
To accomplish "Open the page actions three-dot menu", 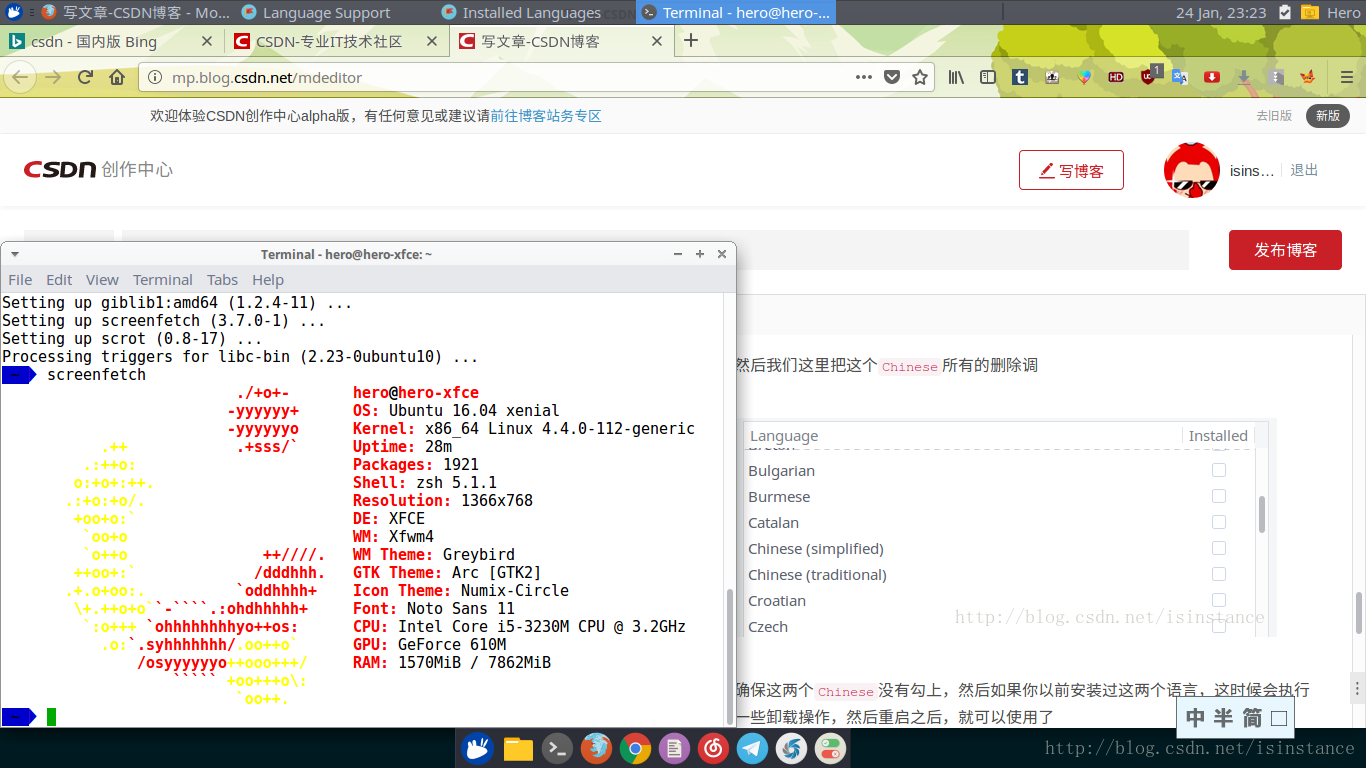I will coord(863,77).
